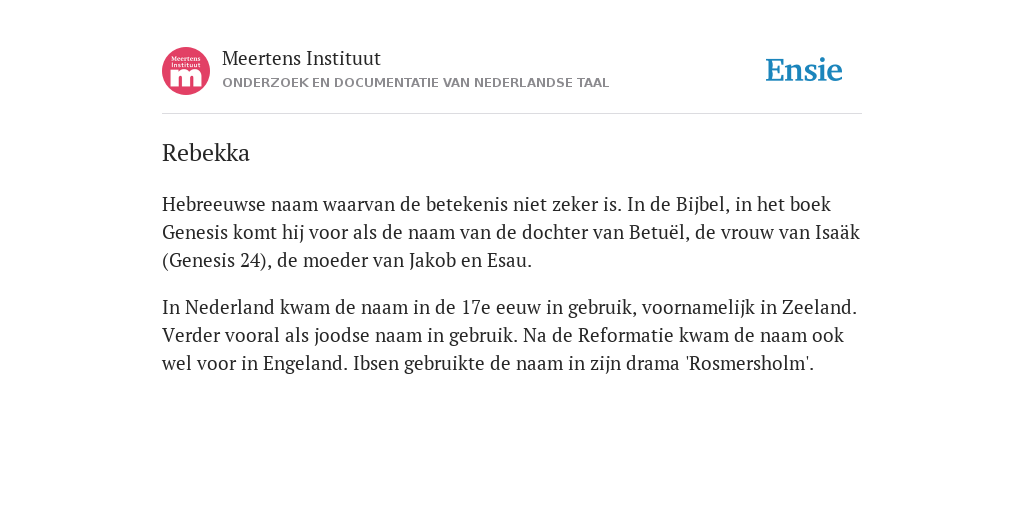1024x512 pixels.
Task: Click the word 'Engeland' in the text
Action: point(303,364)
